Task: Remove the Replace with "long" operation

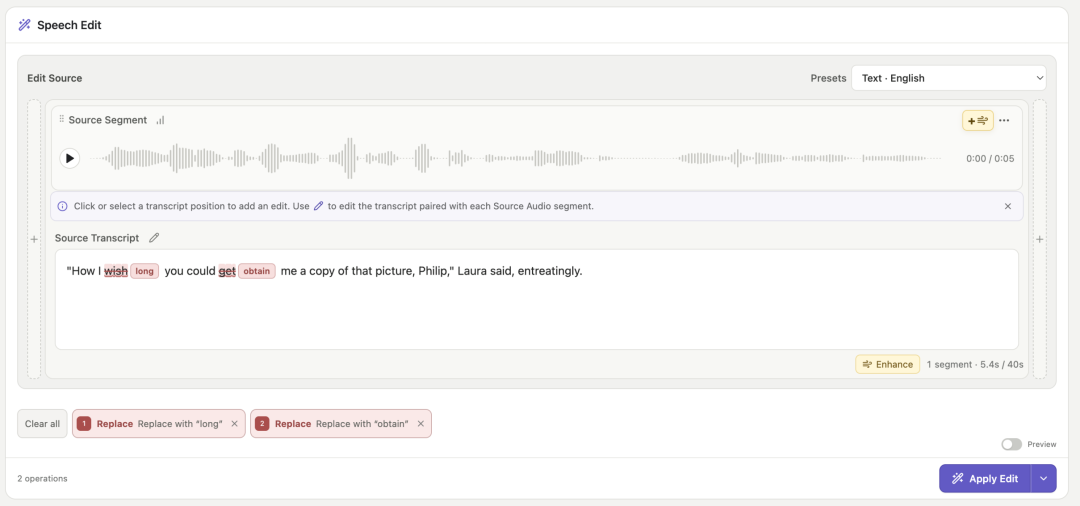Action: (234, 424)
